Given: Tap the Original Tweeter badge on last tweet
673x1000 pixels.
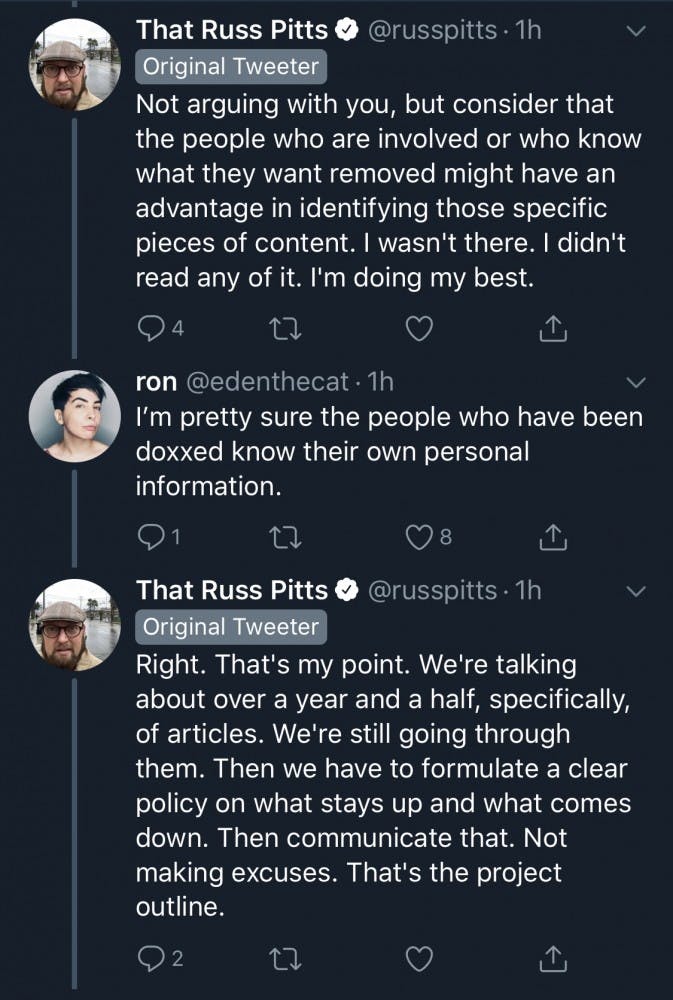Looking at the screenshot, I should (231, 627).
